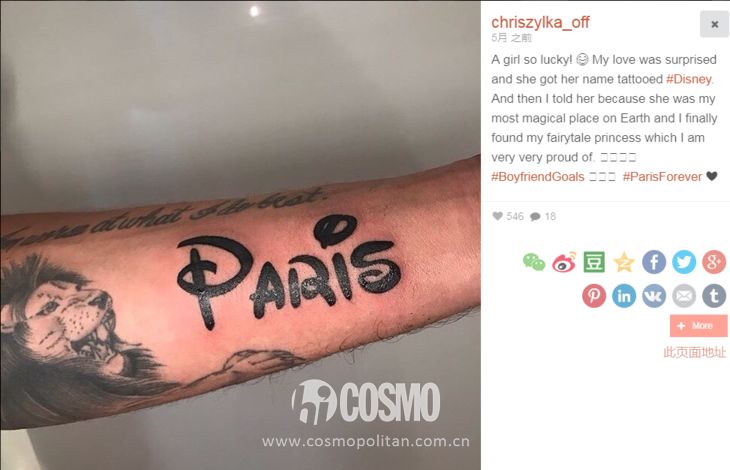Open the #ParisForever hashtag
The image size is (730, 470).
[x=662, y=177]
